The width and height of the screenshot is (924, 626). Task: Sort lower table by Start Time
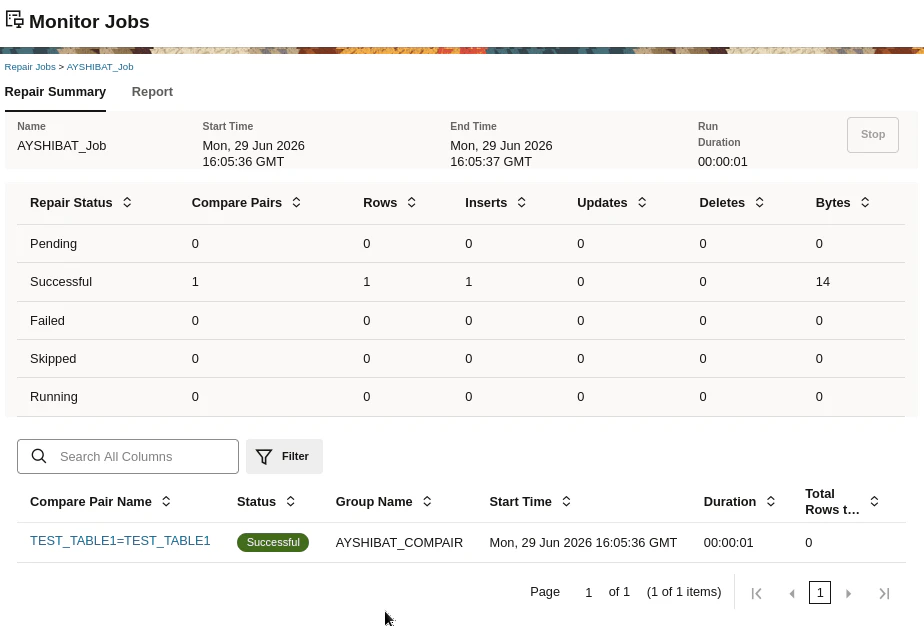click(x=566, y=502)
